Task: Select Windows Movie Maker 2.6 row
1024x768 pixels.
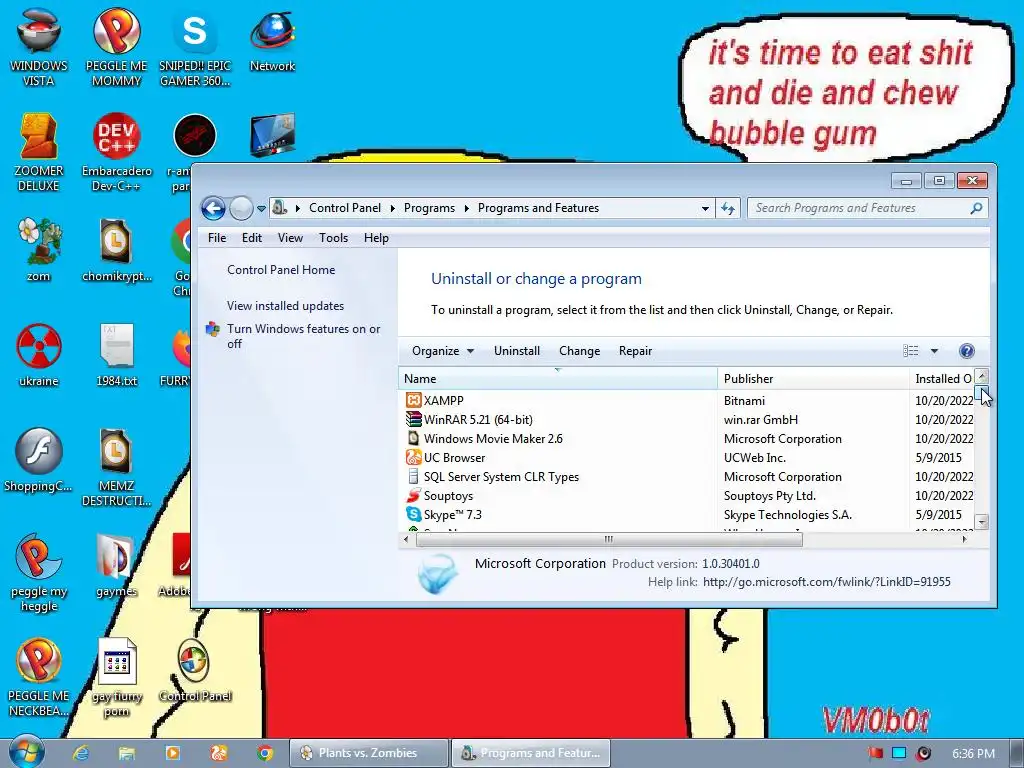Action: (x=686, y=438)
